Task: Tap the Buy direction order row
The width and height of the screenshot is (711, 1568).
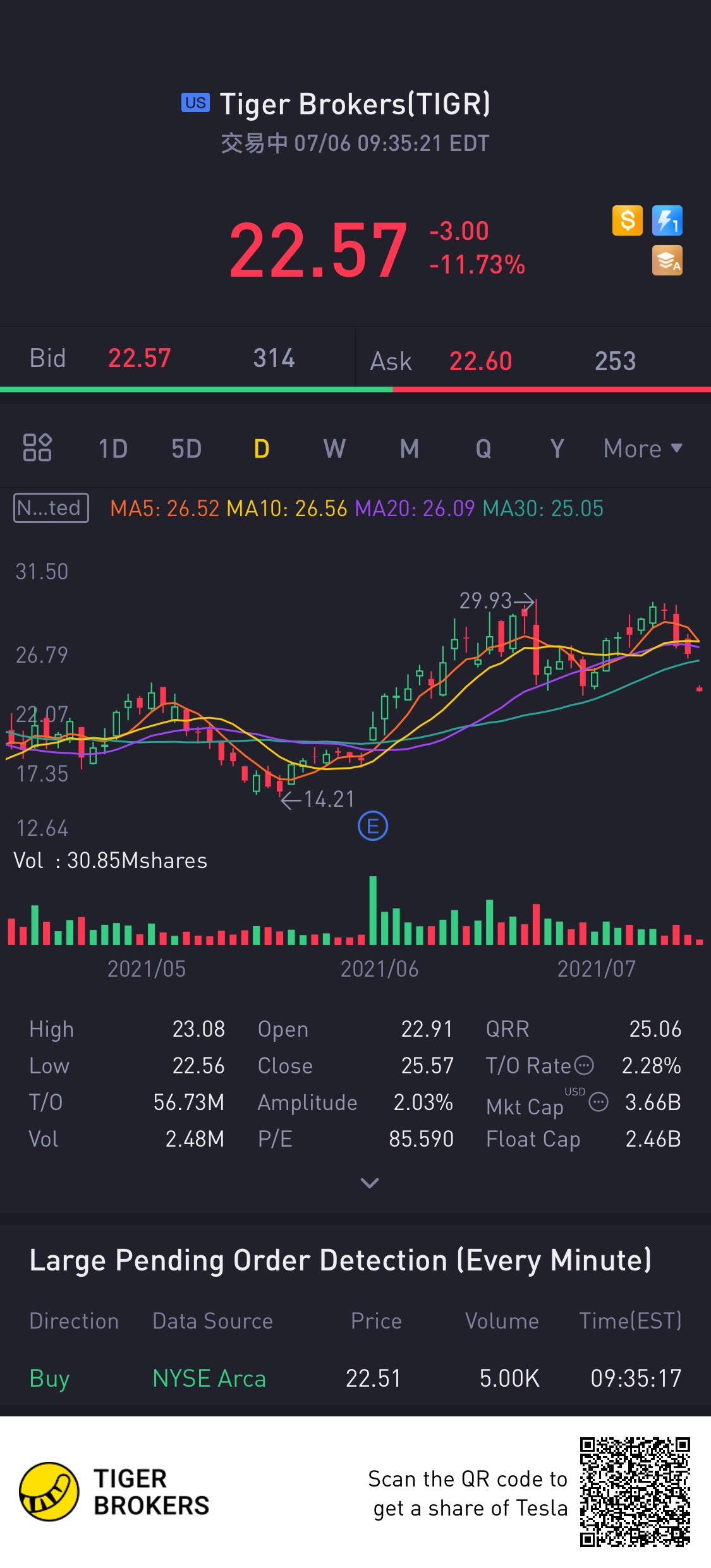Action: click(x=355, y=1378)
